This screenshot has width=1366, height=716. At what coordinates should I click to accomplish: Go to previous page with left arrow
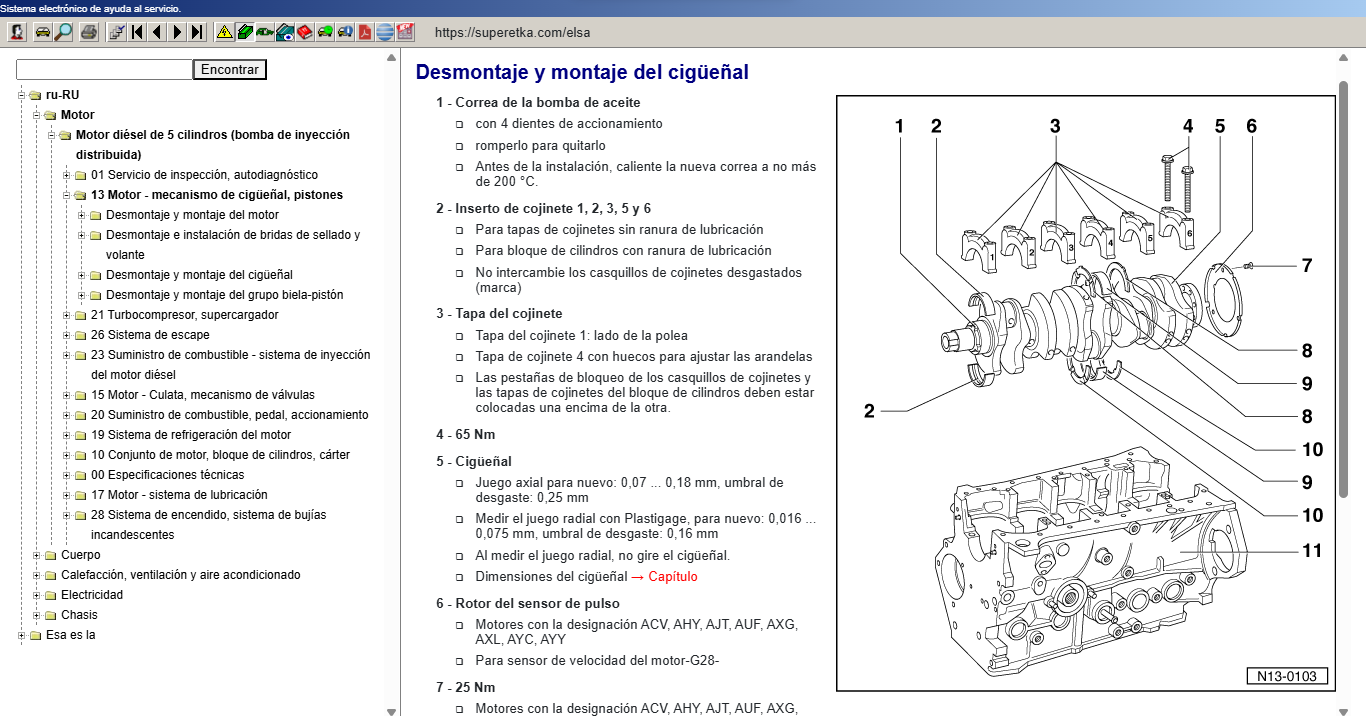point(157,32)
